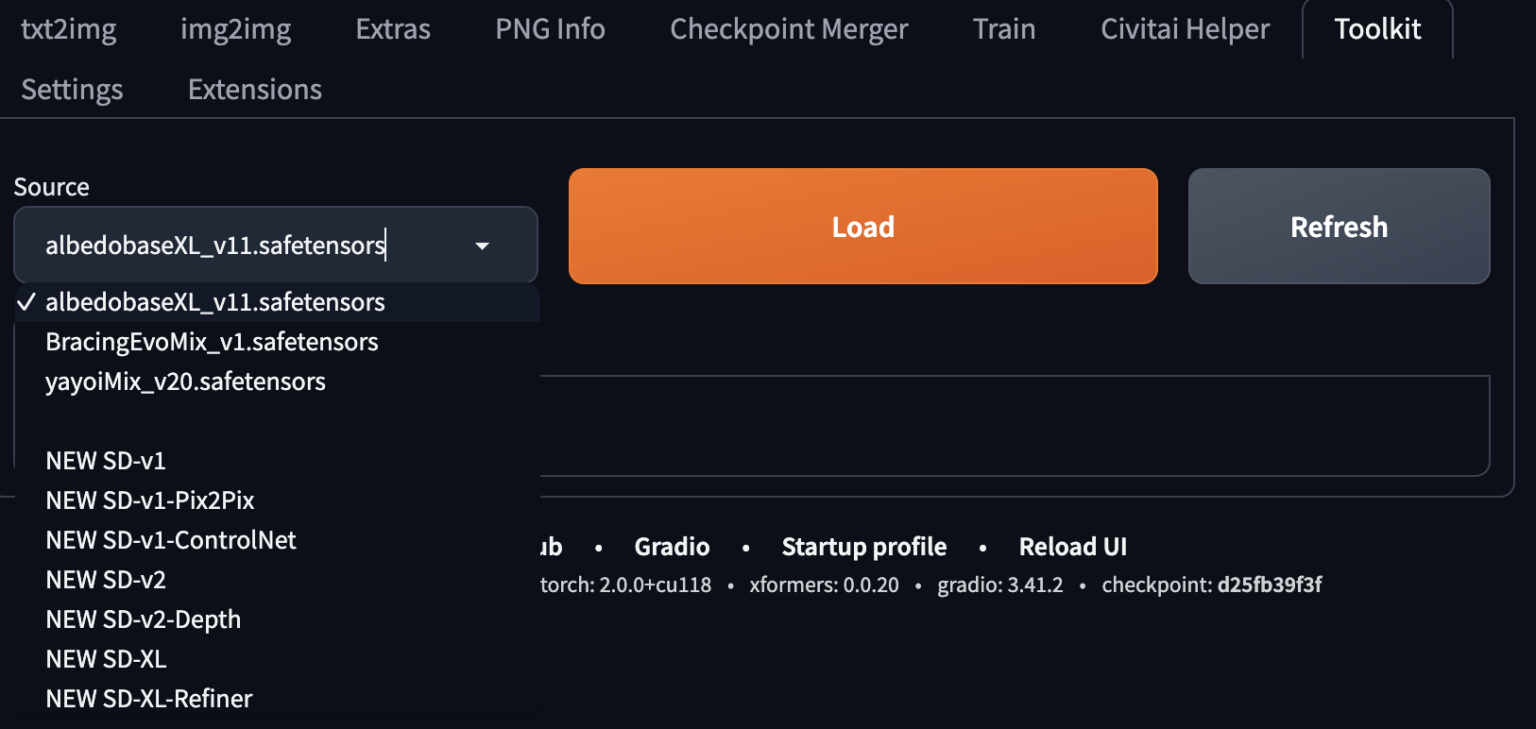Click the Source dropdown arrow

(x=482, y=246)
